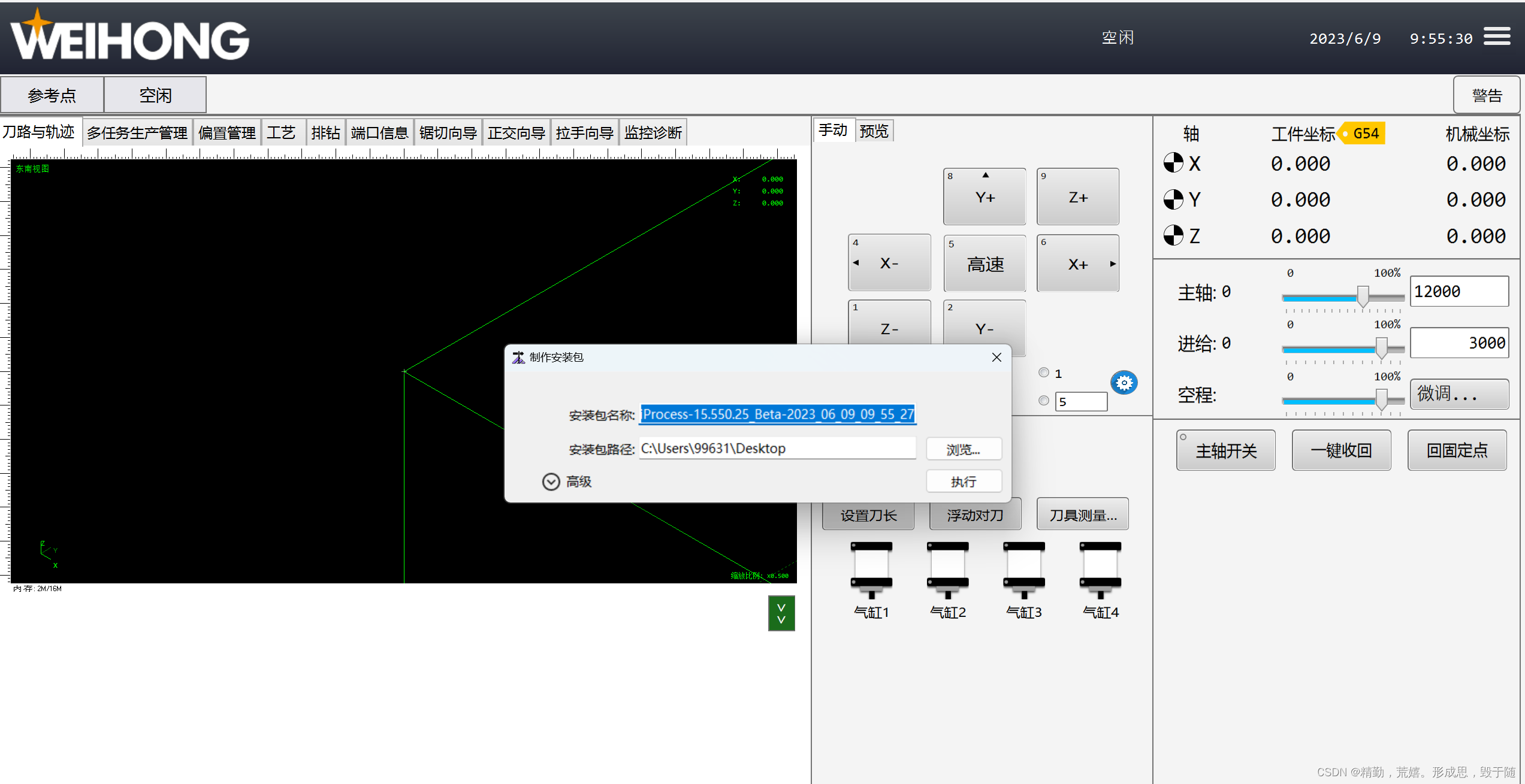Switch to the 预览 preview tab
Screen dimensions: 1525x784
[874, 131]
